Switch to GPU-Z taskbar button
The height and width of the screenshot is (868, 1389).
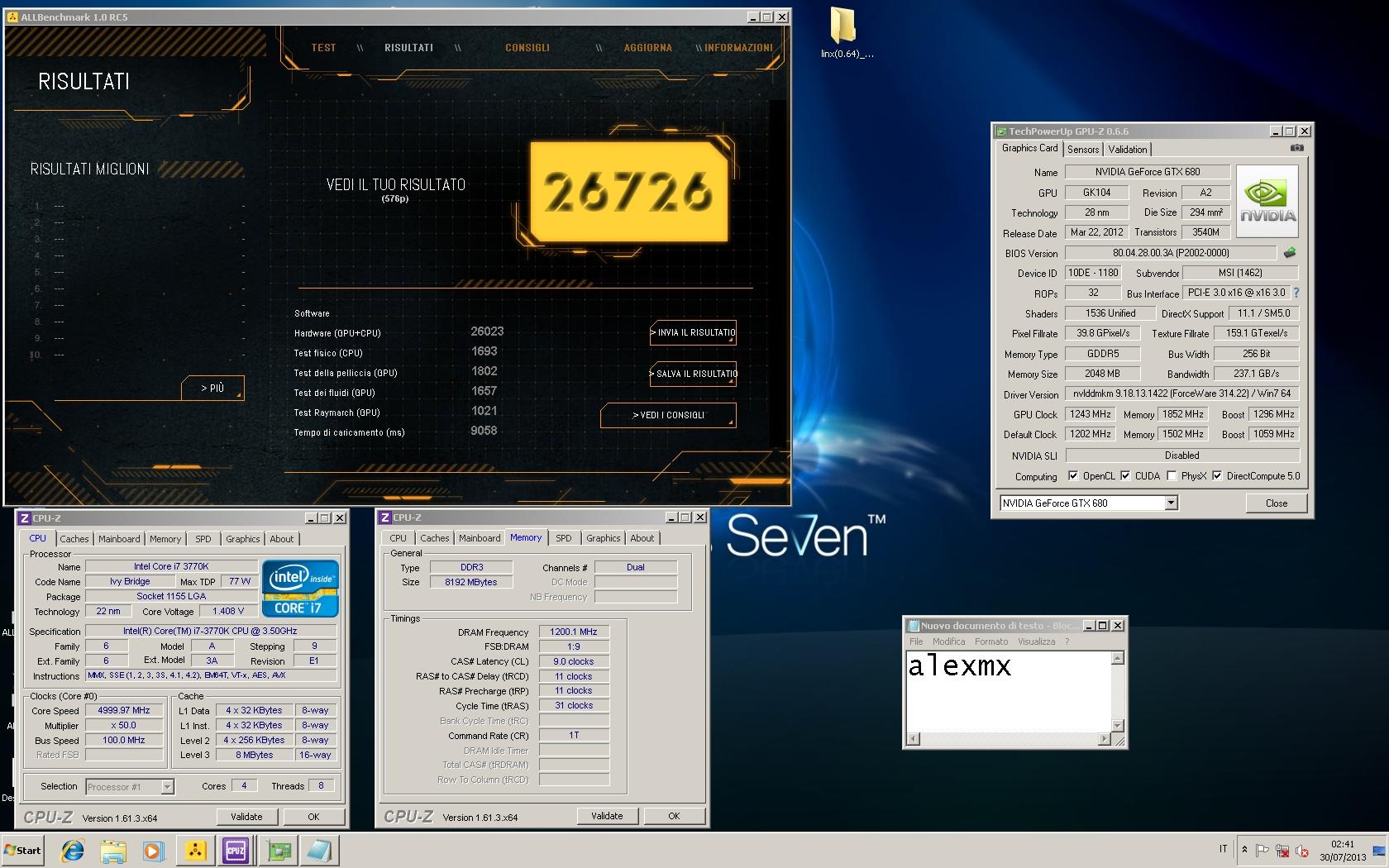click(279, 851)
